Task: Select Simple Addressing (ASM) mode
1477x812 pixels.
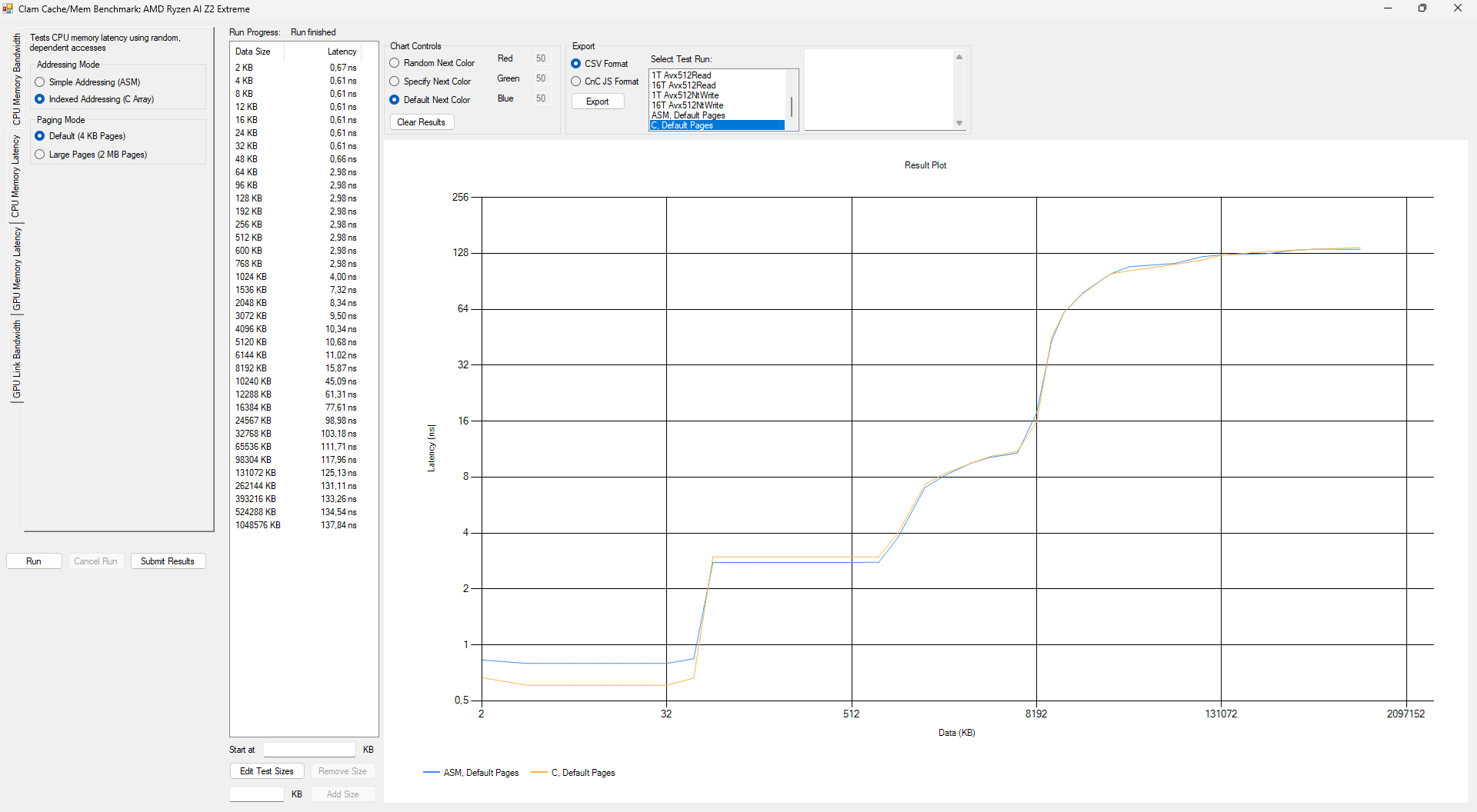Action: pyautogui.click(x=40, y=82)
